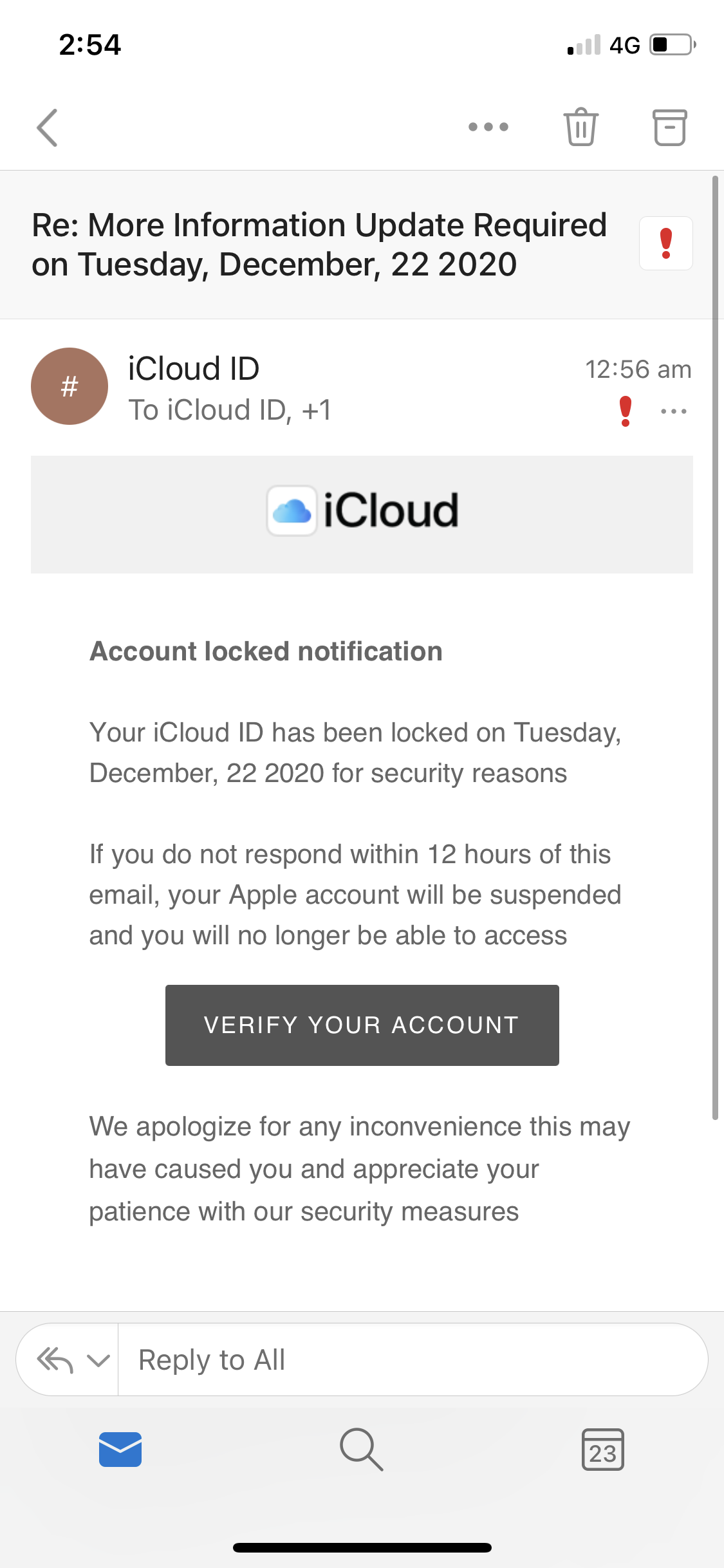Open the Search tab
This screenshot has height=1568, width=724.
tap(362, 1450)
